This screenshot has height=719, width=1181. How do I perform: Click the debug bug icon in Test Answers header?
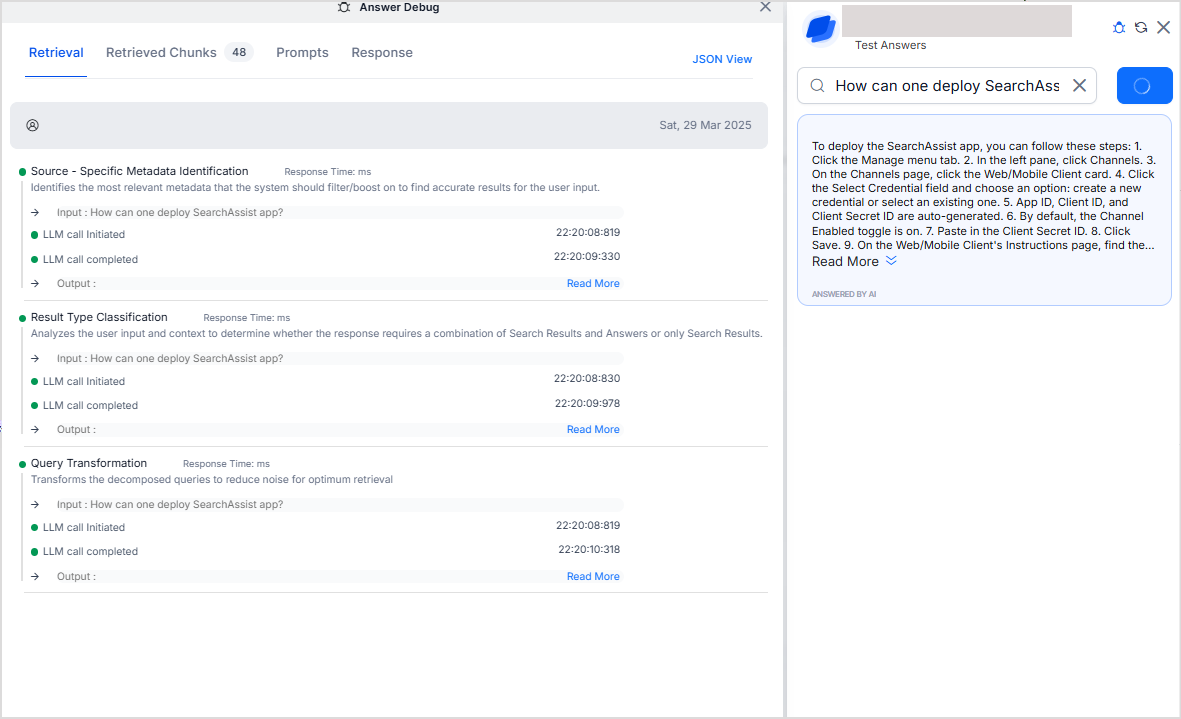tap(1119, 28)
